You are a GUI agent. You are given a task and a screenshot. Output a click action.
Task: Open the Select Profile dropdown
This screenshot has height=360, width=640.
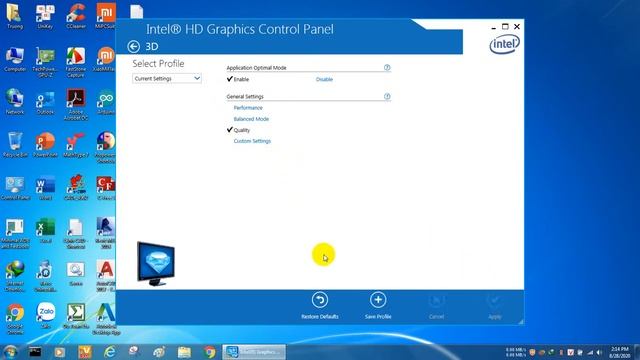coord(167,78)
